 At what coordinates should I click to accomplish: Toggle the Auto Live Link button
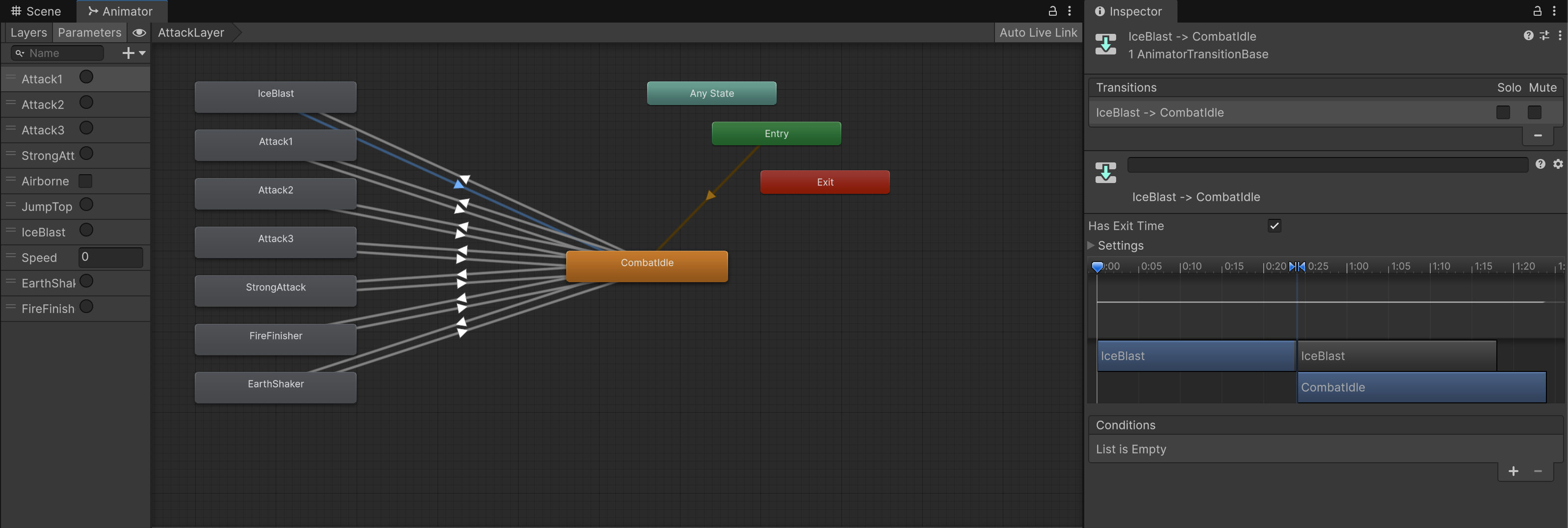(x=1038, y=33)
